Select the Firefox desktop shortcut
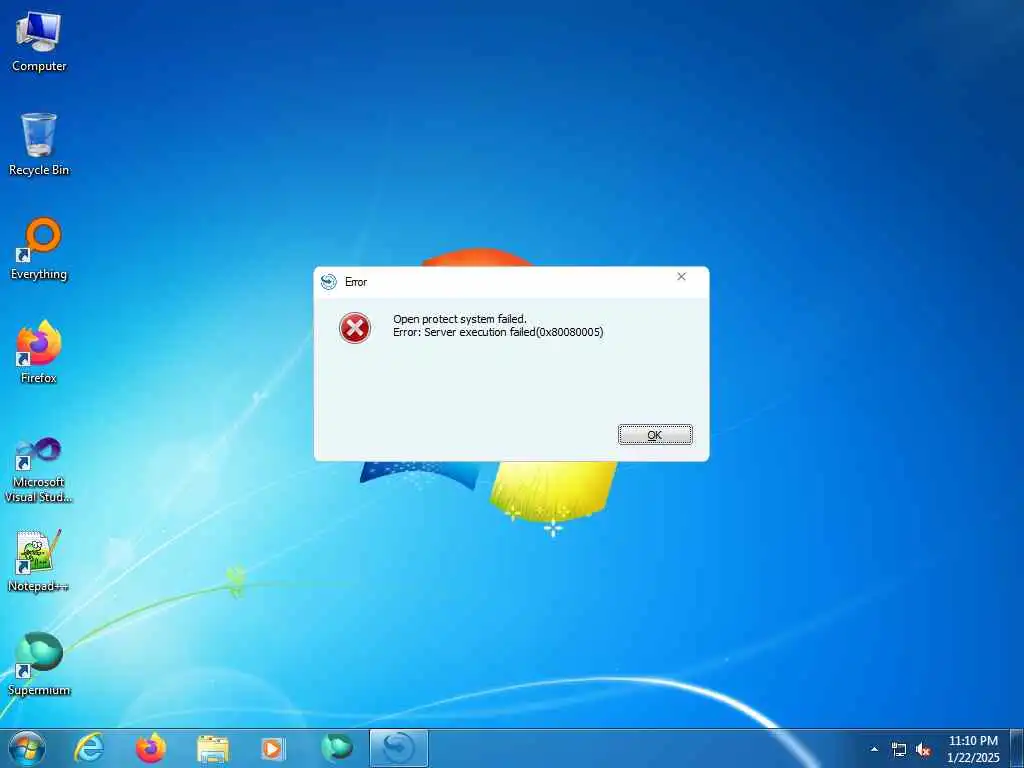This screenshot has width=1024, height=768. coord(39,352)
